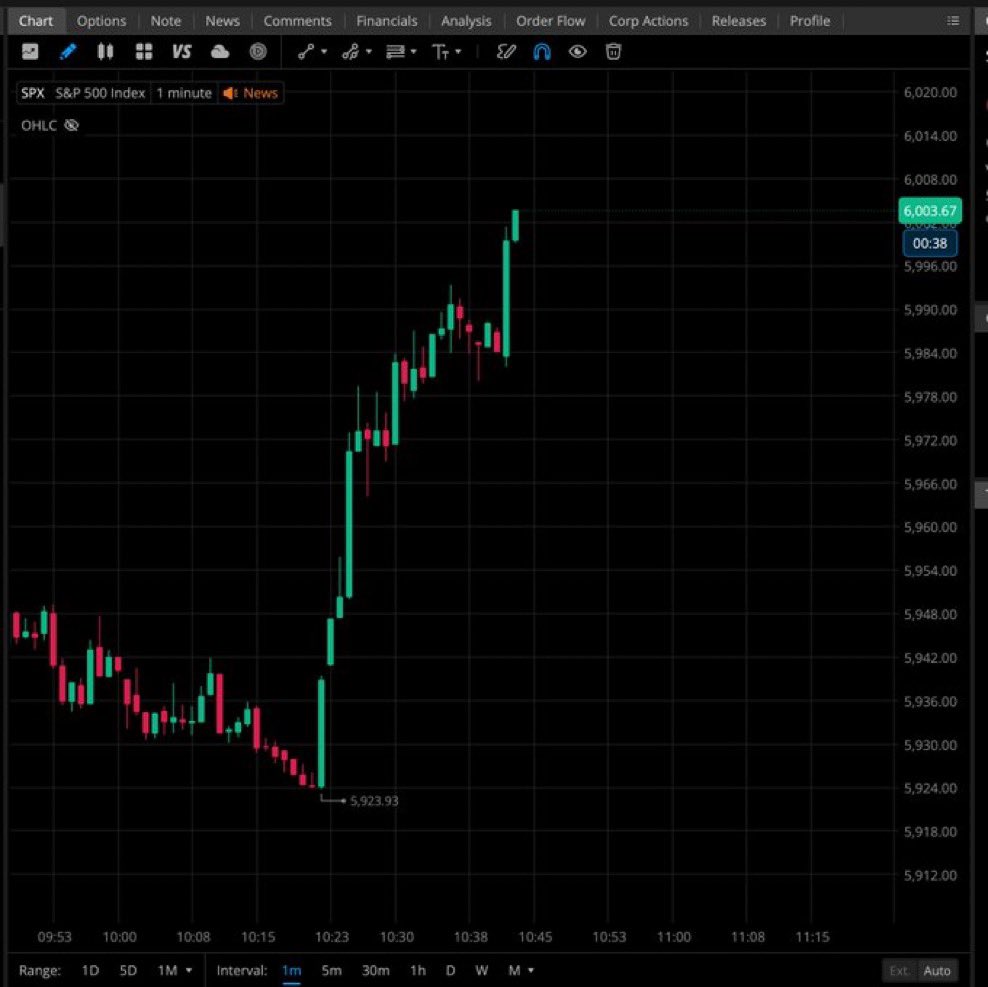Open the Corp Actions tab
The width and height of the screenshot is (988, 987).
pos(648,21)
